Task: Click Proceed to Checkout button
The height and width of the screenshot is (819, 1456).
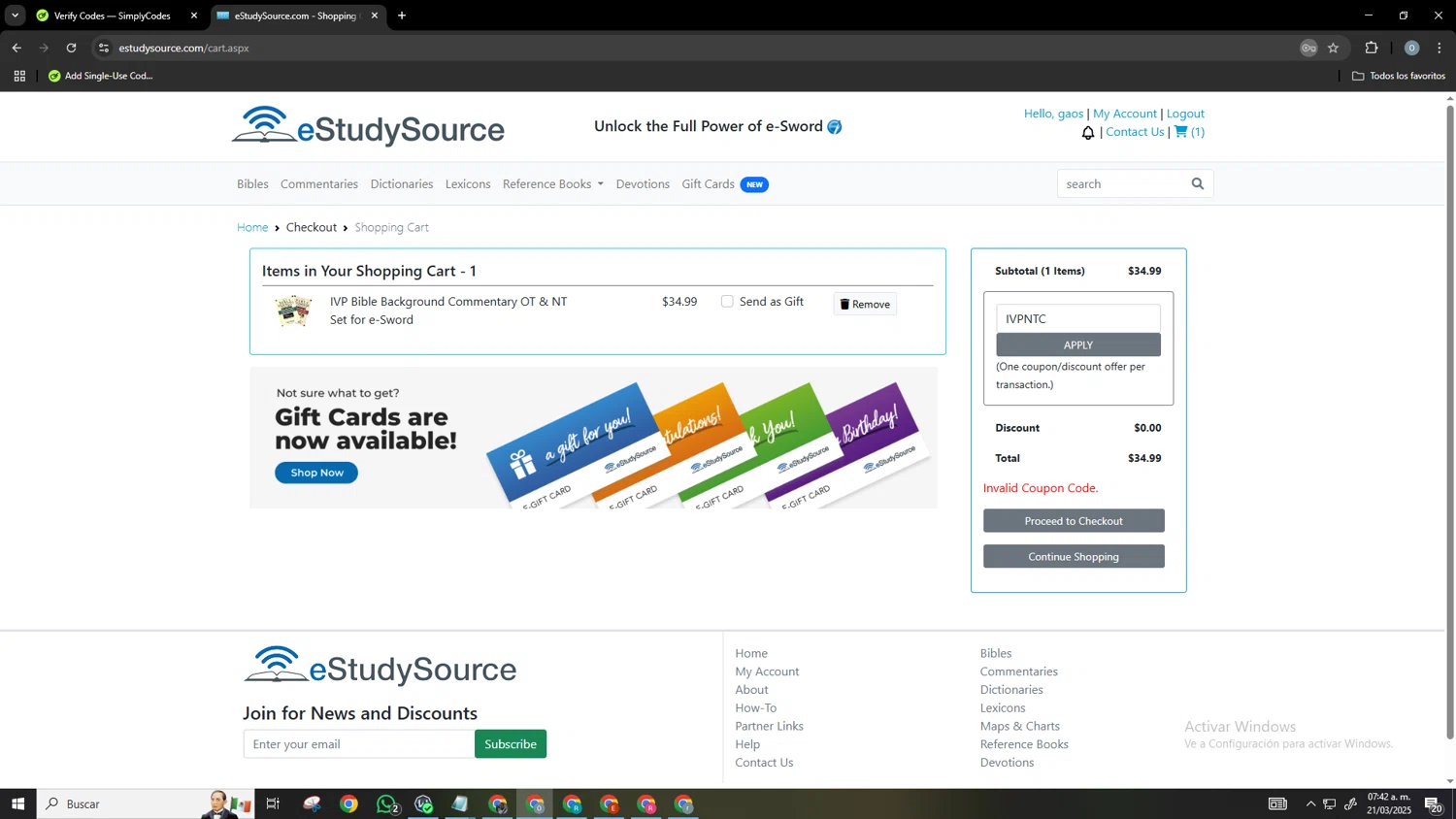Action: pos(1074,521)
